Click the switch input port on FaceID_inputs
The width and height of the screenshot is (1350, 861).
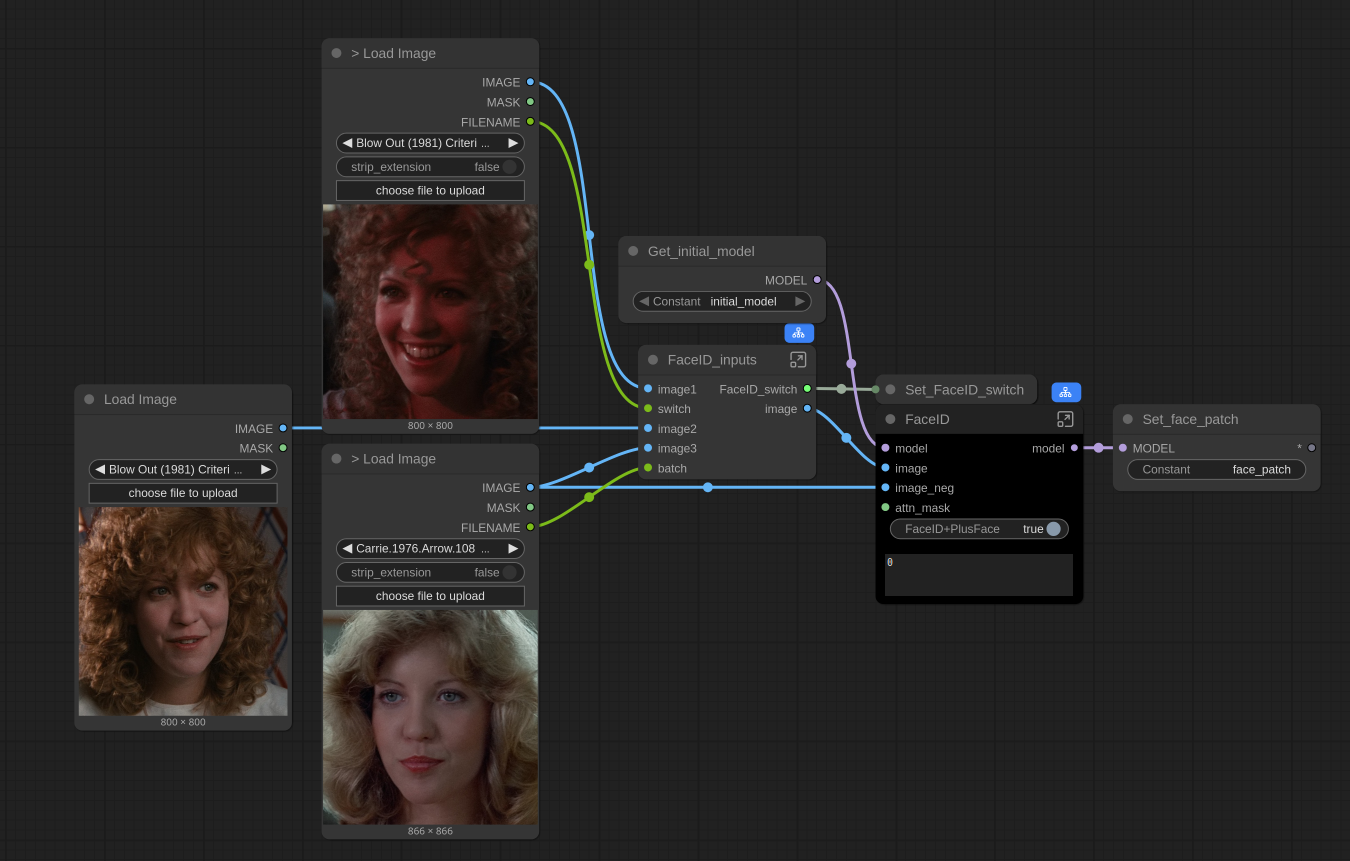click(648, 409)
